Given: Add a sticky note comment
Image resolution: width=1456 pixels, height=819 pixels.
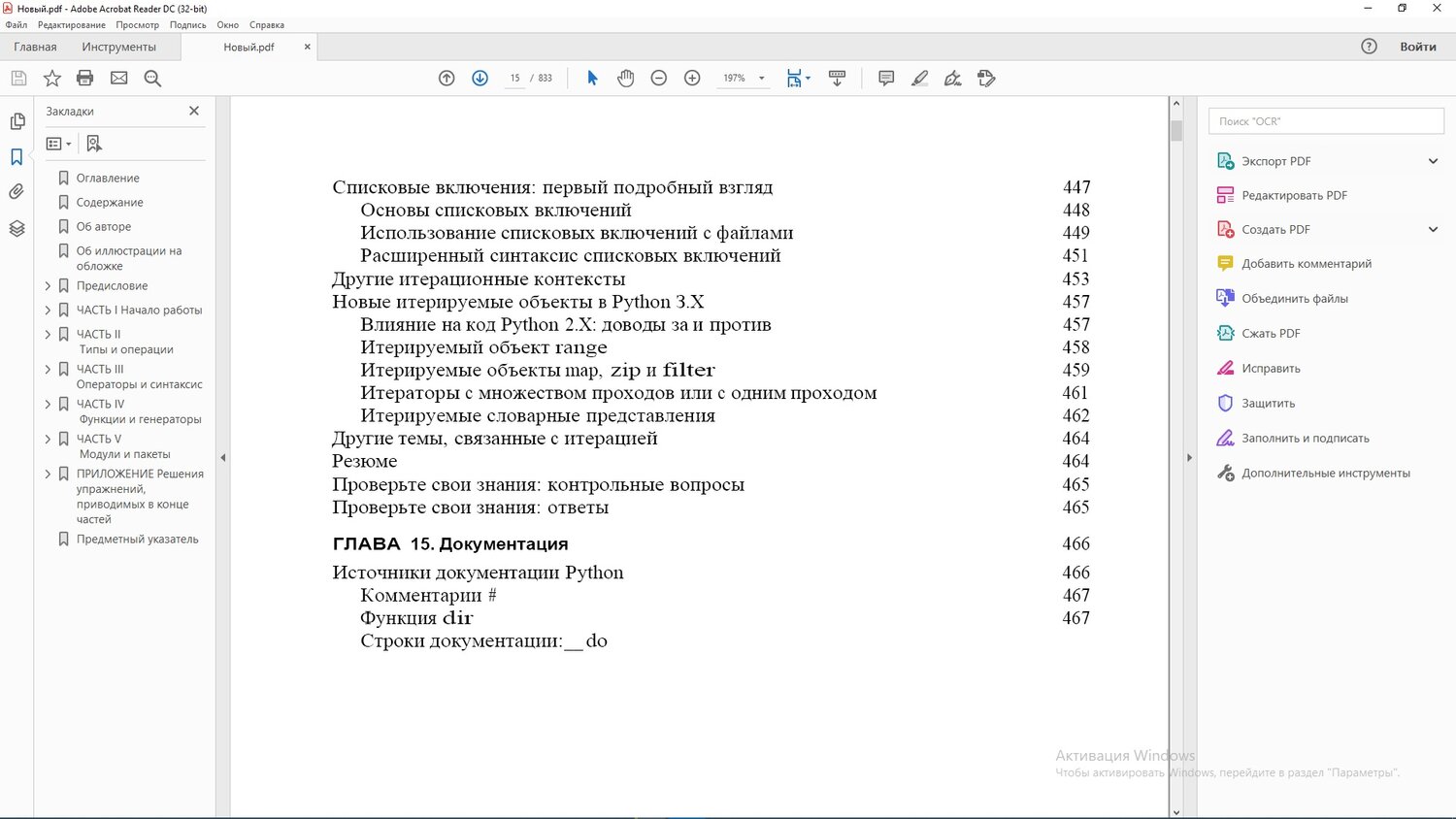Looking at the screenshot, I should tap(886, 79).
